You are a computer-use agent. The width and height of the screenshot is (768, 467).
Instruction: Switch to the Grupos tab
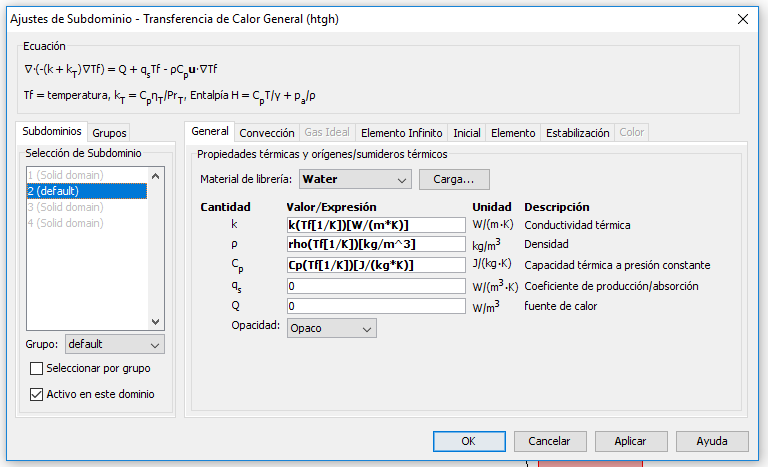[x=109, y=133]
